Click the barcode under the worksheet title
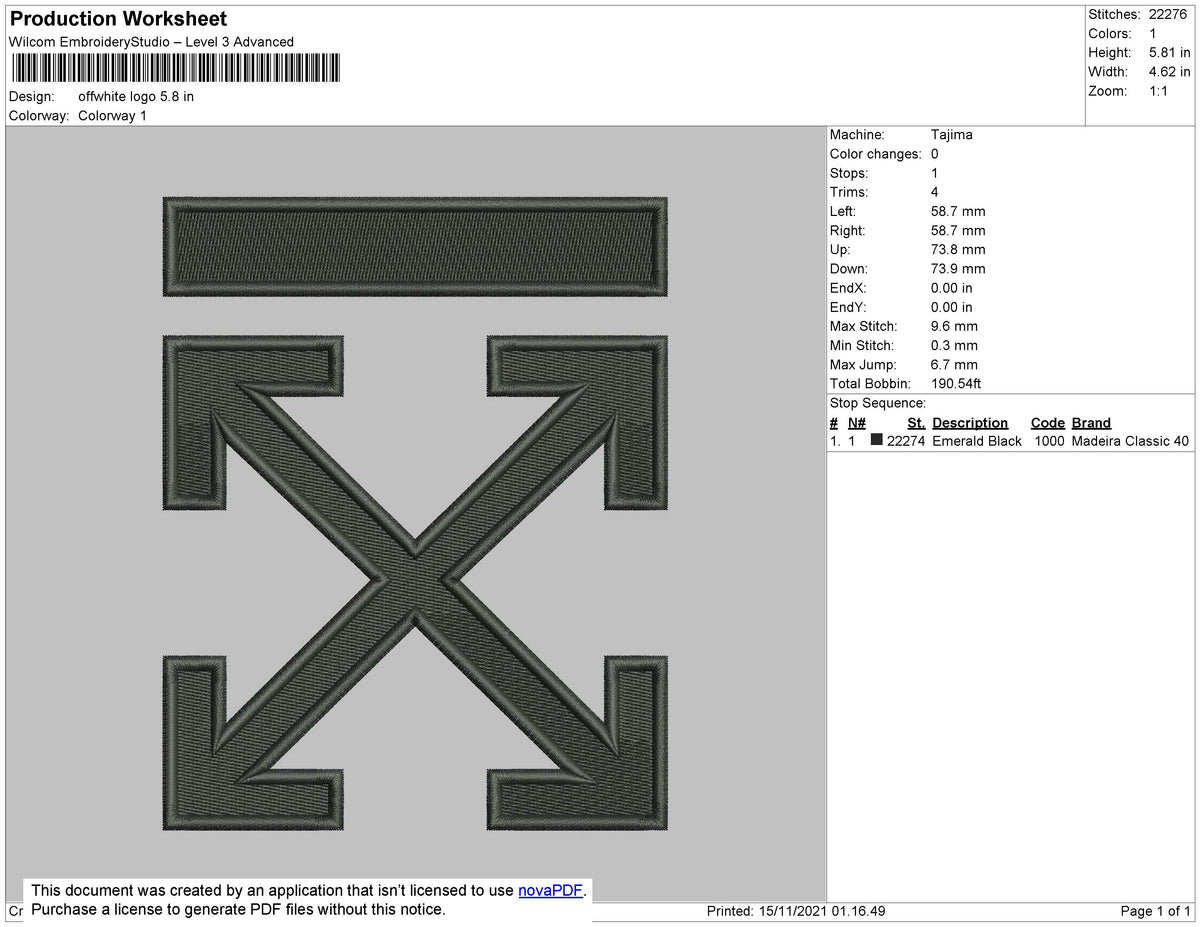The image size is (1200, 927). click(175, 68)
